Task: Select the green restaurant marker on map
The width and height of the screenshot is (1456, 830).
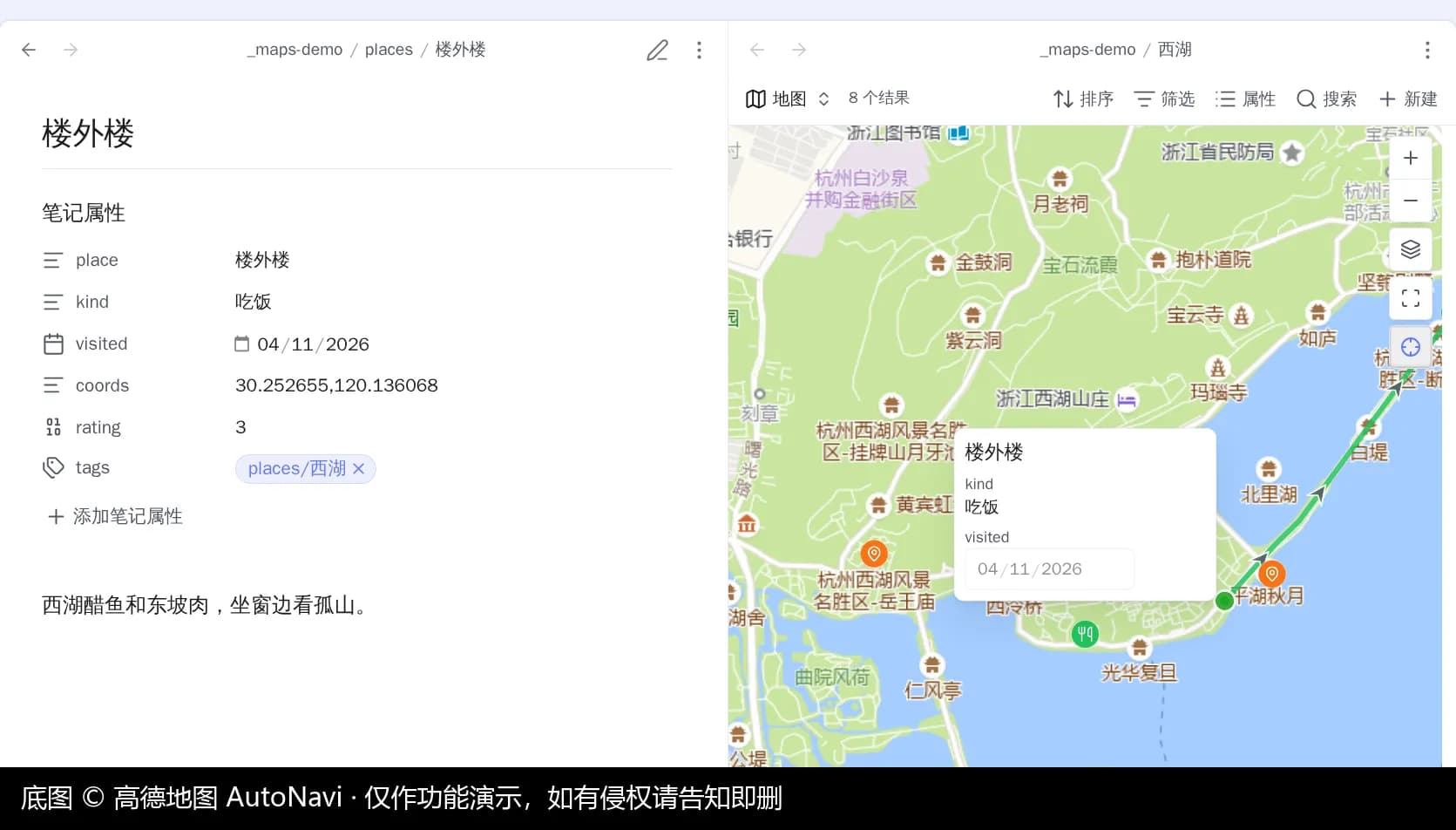Action: pos(1085,634)
